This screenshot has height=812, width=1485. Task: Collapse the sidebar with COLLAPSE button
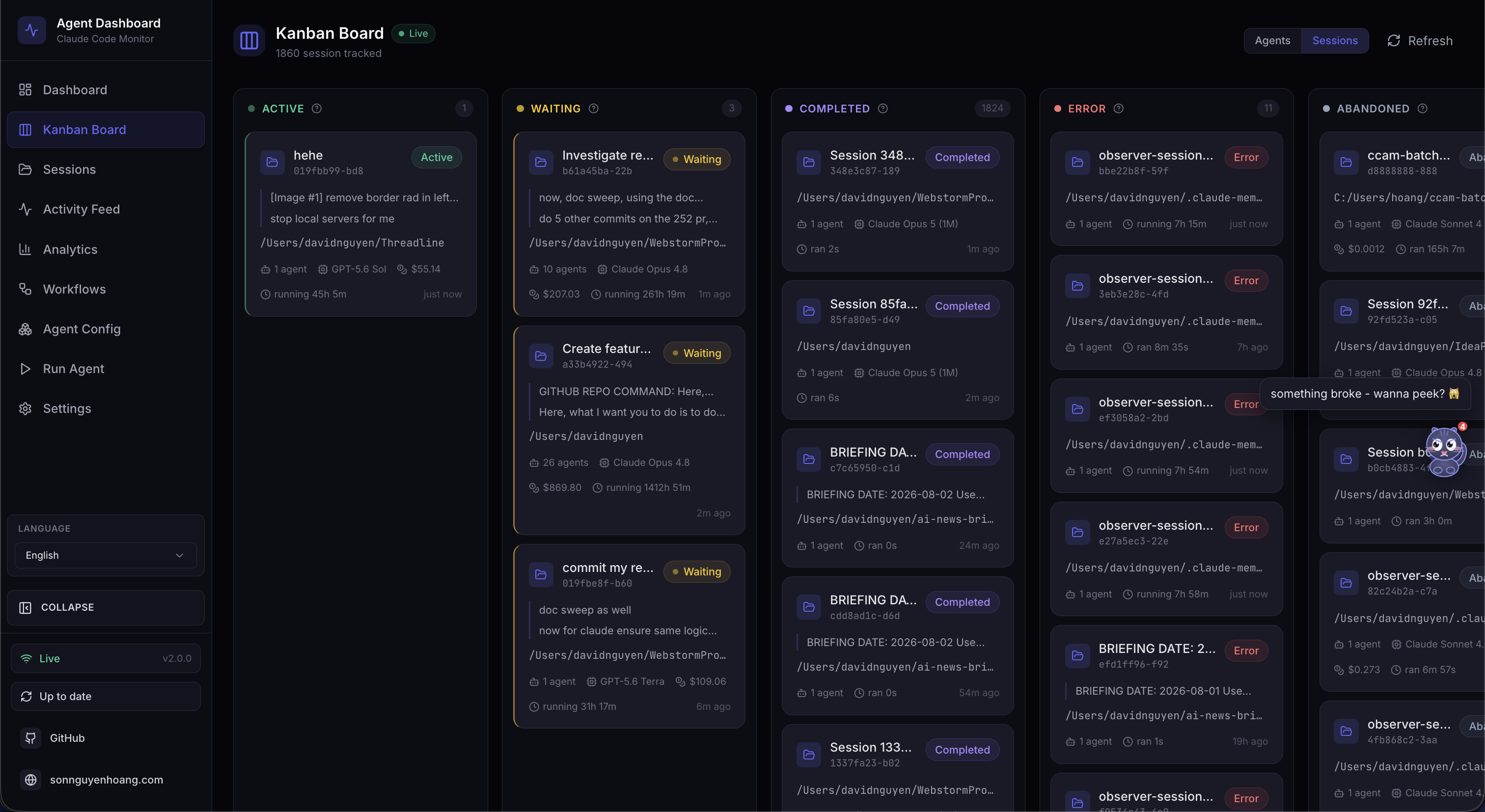[x=106, y=607]
